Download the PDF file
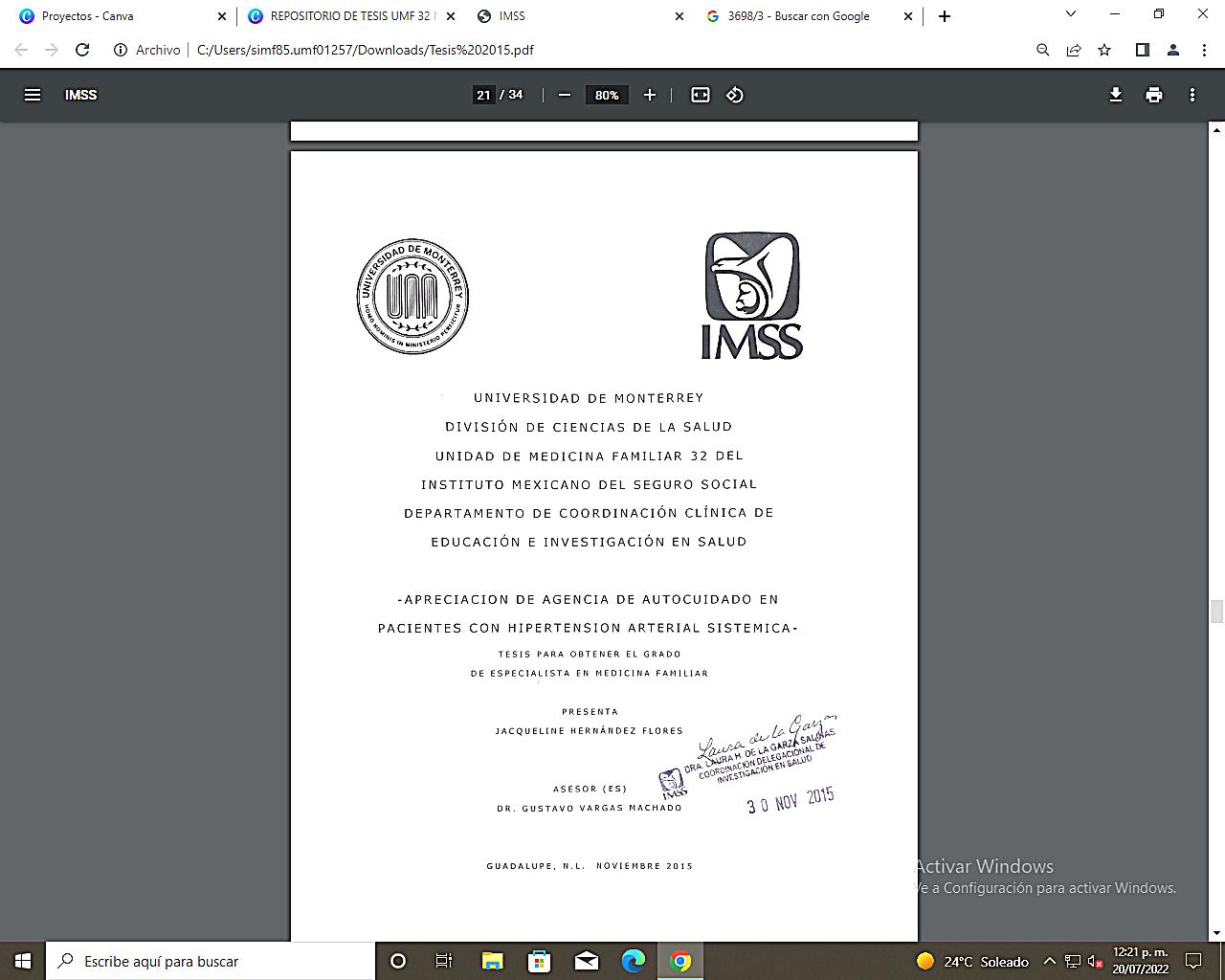This screenshot has width=1225, height=980. pos(1116,95)
